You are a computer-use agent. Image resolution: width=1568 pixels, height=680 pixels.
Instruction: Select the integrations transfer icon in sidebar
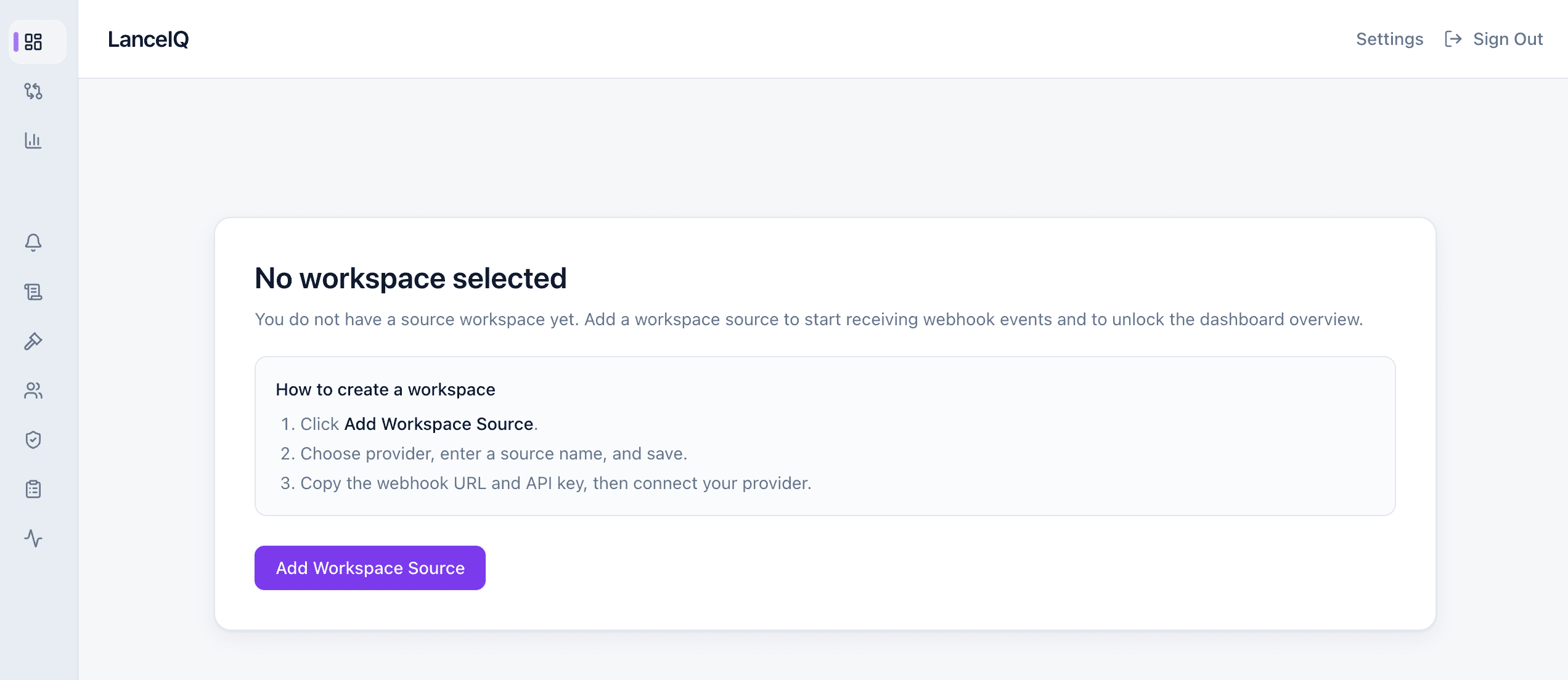tap(34, 92)
